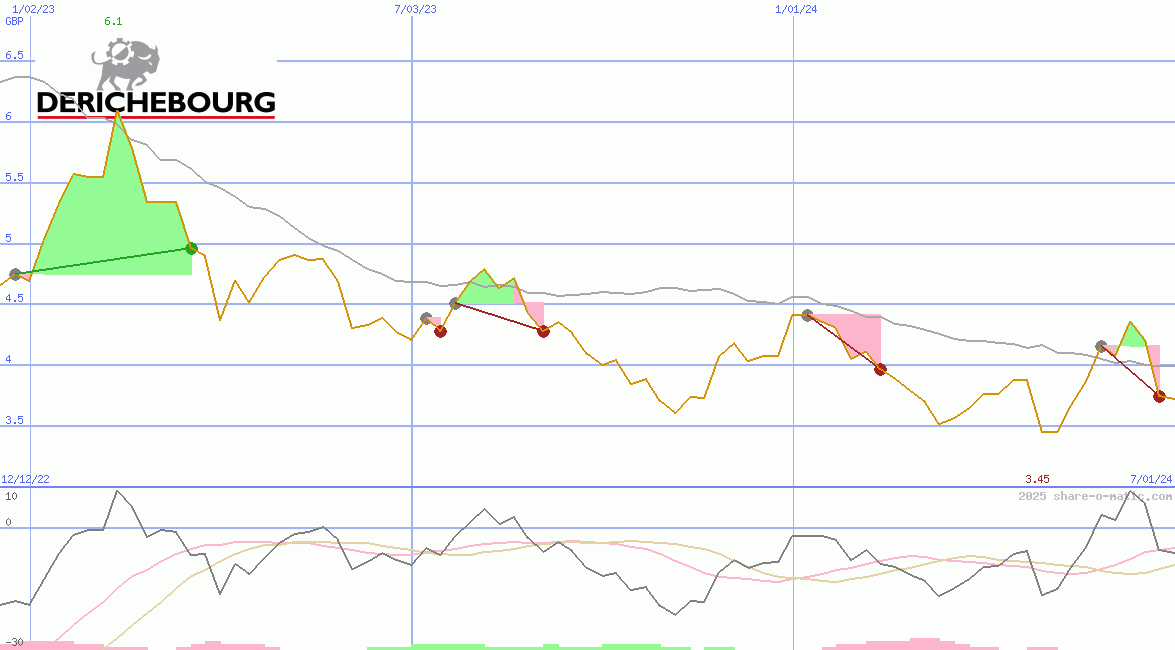Click the grey entry dot at the far-left chart start

(x=15, y=274)
